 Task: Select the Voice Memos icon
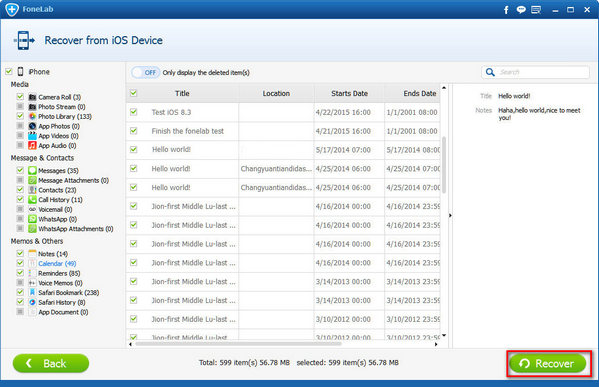click(32, 283)
